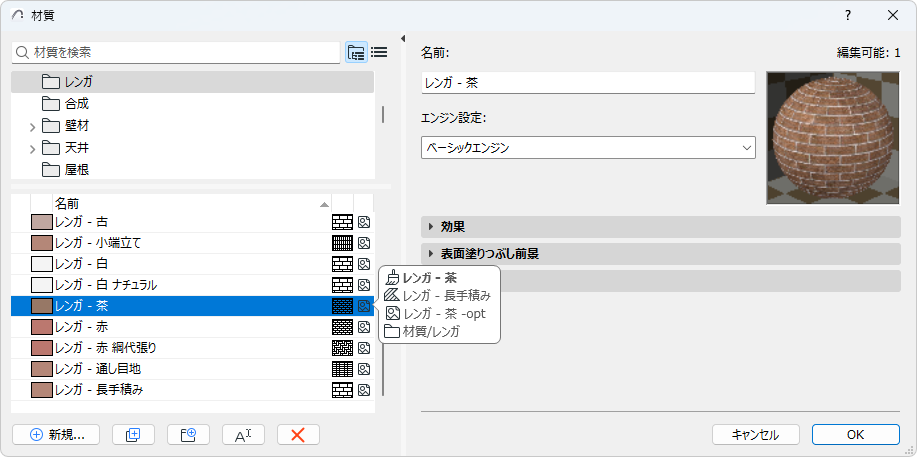Switch to folder tree view
The width and height of the screenshot is (917, 457).
coord(356,53)
